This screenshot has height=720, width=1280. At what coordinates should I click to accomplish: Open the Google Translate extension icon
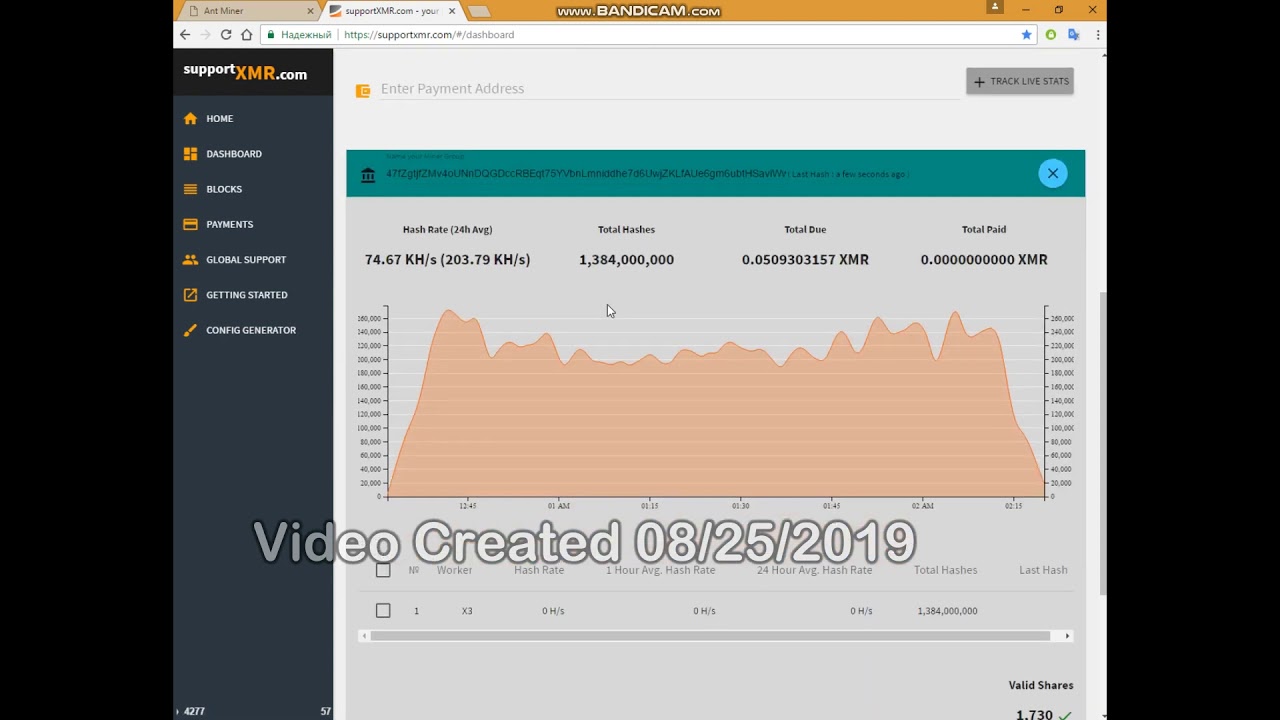click(1074, 34)
